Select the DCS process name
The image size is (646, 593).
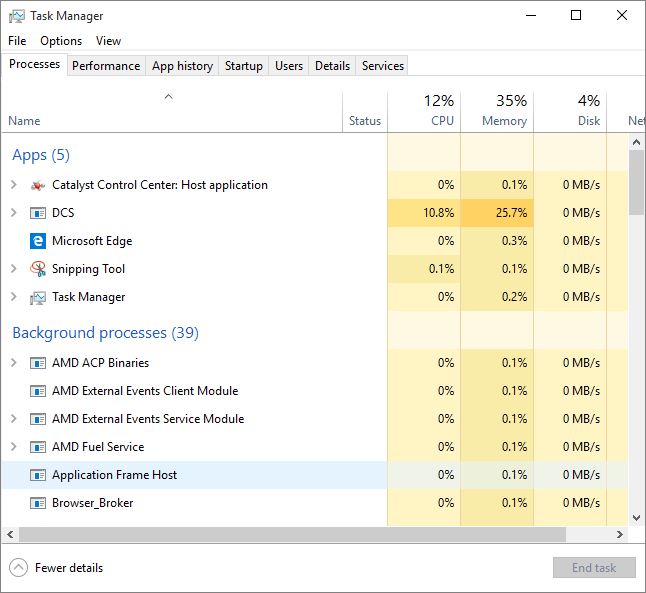pos(63,213)
